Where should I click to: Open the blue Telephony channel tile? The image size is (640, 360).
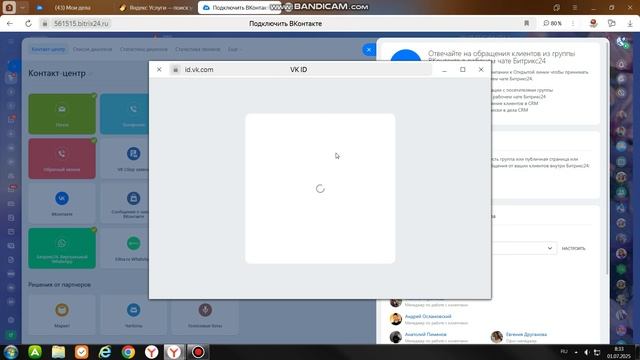coord(124,114)
